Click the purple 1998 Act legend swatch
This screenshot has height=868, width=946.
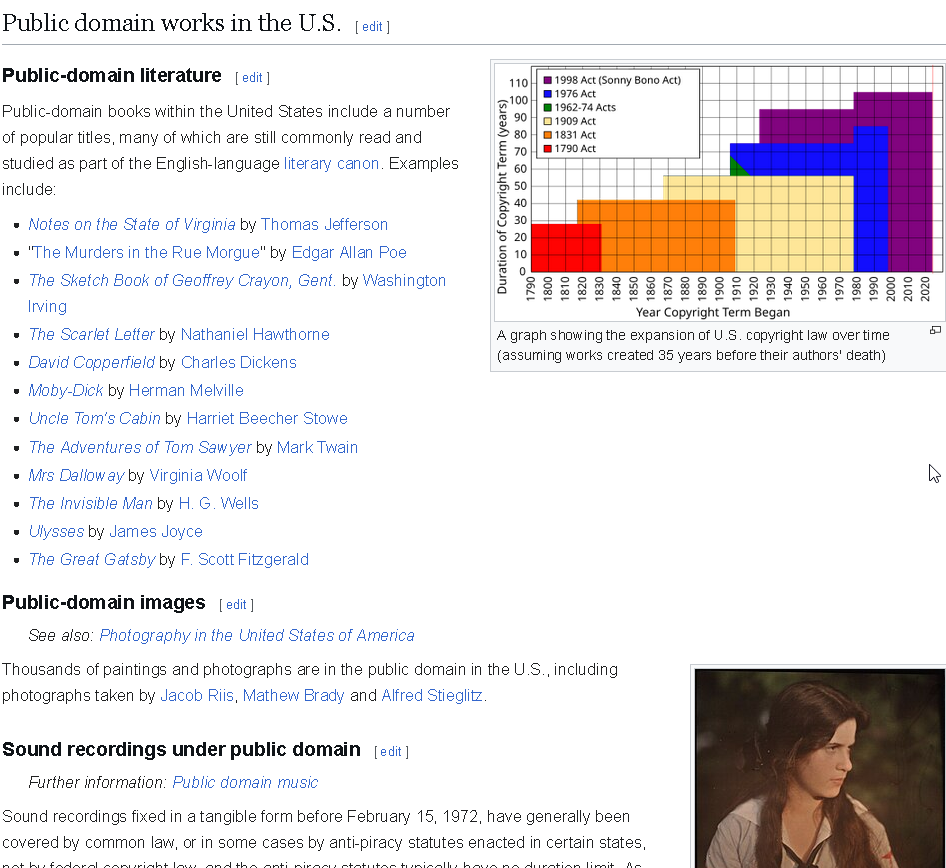(x=548, y=80)
